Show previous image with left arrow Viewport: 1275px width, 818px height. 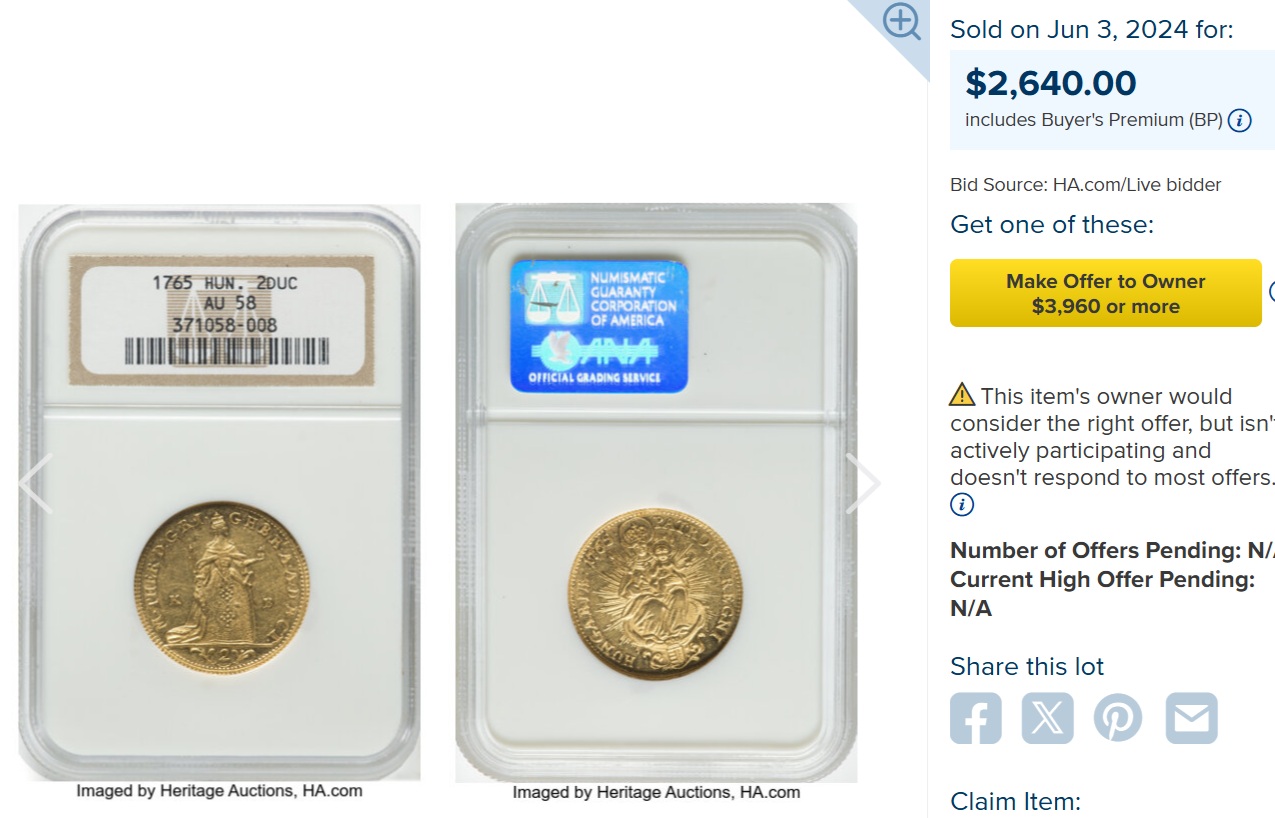tap(36, 484)
